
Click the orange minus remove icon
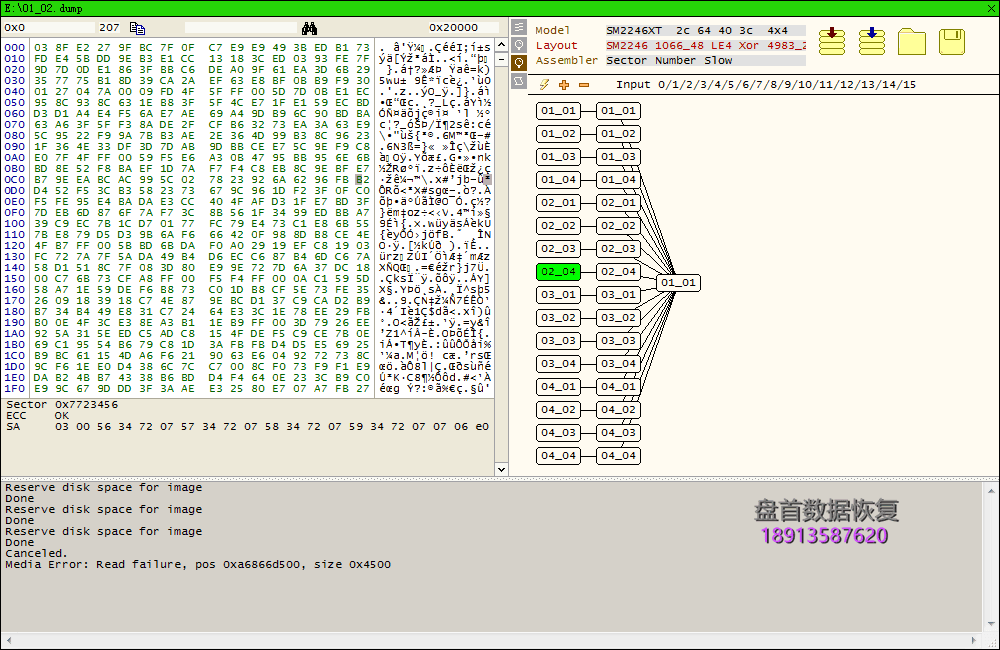(x=584, y=84)
